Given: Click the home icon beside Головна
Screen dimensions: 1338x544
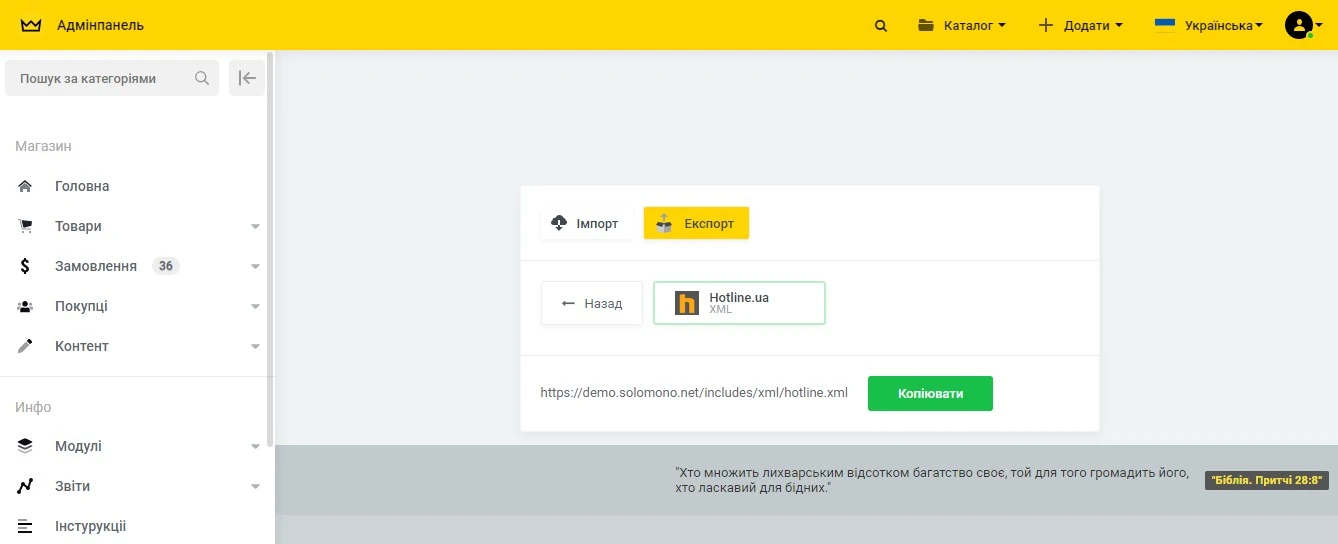Looking at the screenshot, I should [25, 186].
